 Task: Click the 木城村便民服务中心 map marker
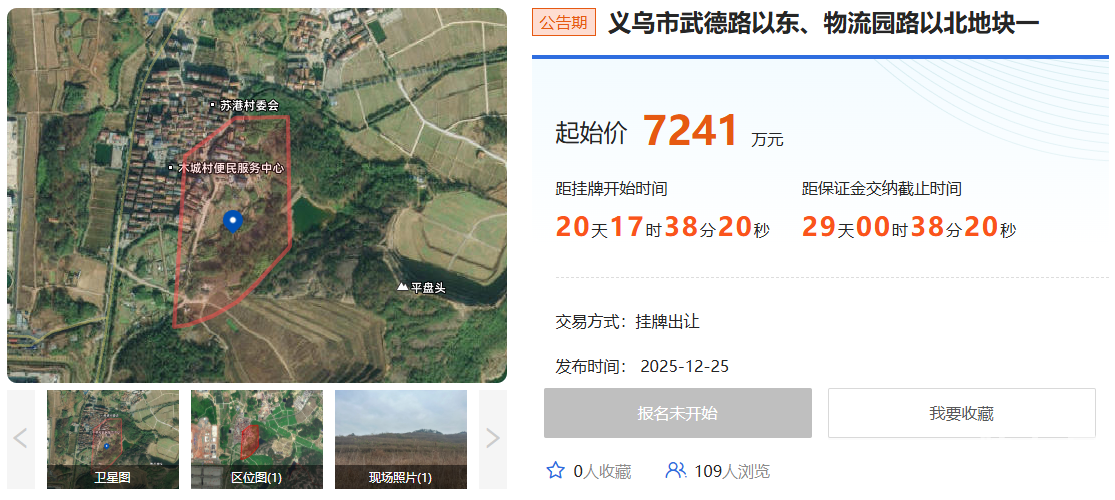tap(170, 168)
